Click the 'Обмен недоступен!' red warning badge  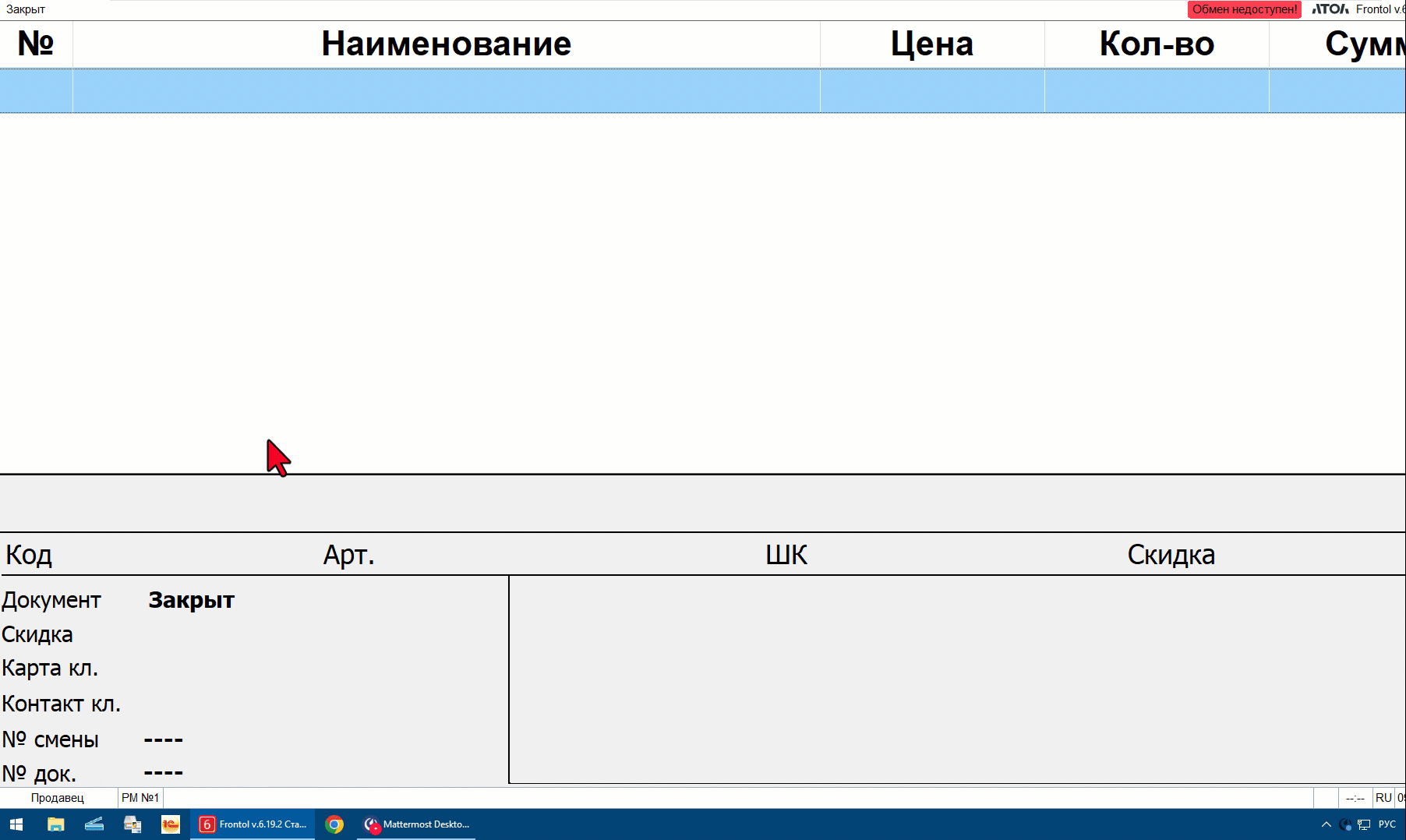click(1244, 9)
